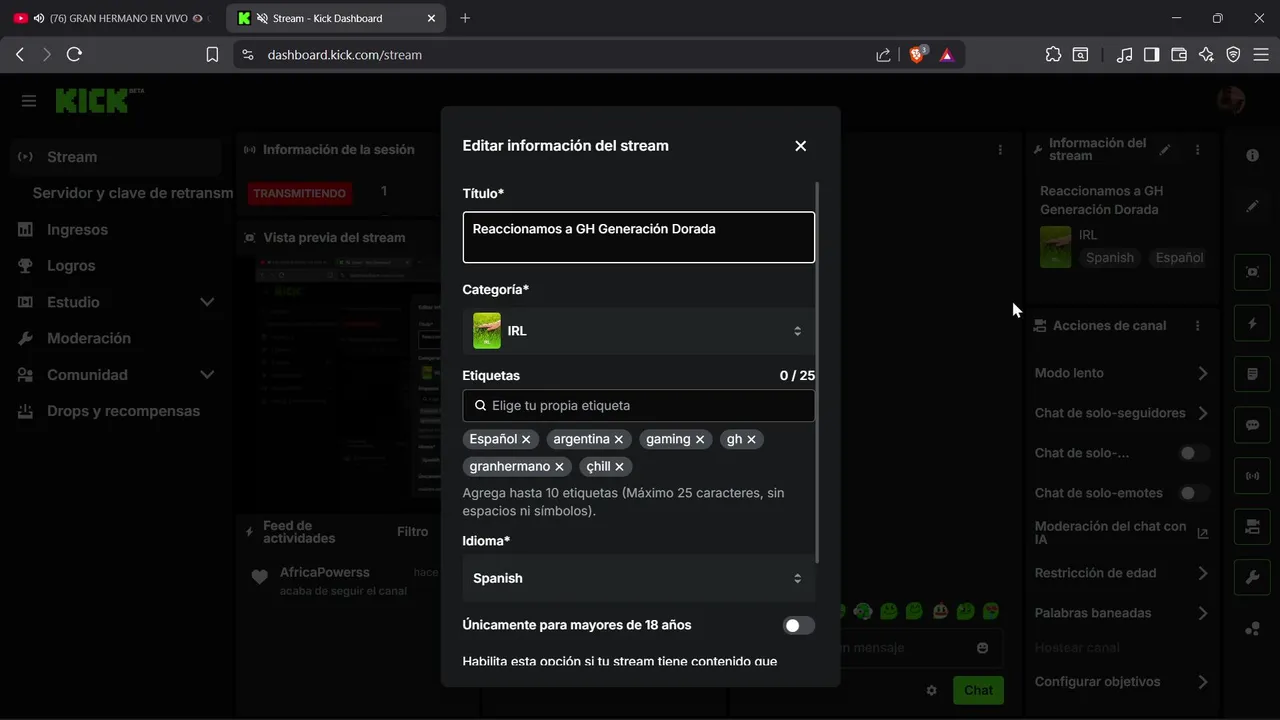Click Brave Shields icon in address bar
Image resolution: width=1280 pixels, height=720 pixels.
click(917, 55)
